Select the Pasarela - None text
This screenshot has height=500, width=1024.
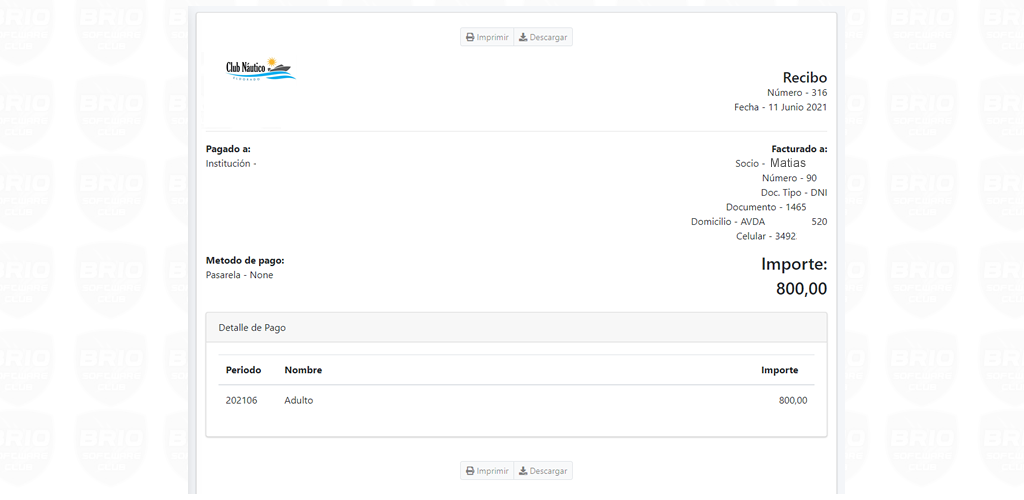(240, 275)
